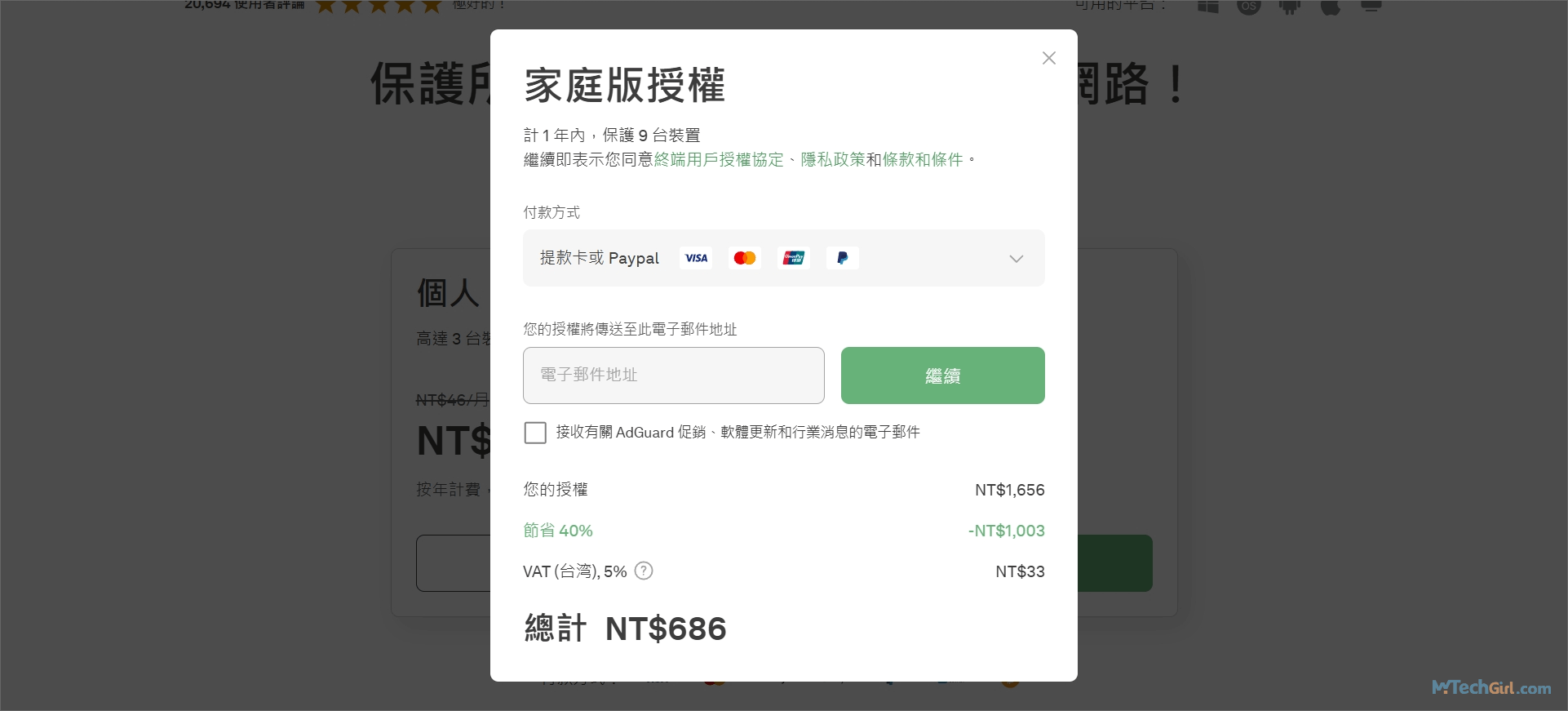The width and height of the screenshot is (1568, 711).
Task: Click the UnionPay card icon
Action: pyautogui.click(x=794, y=258)
